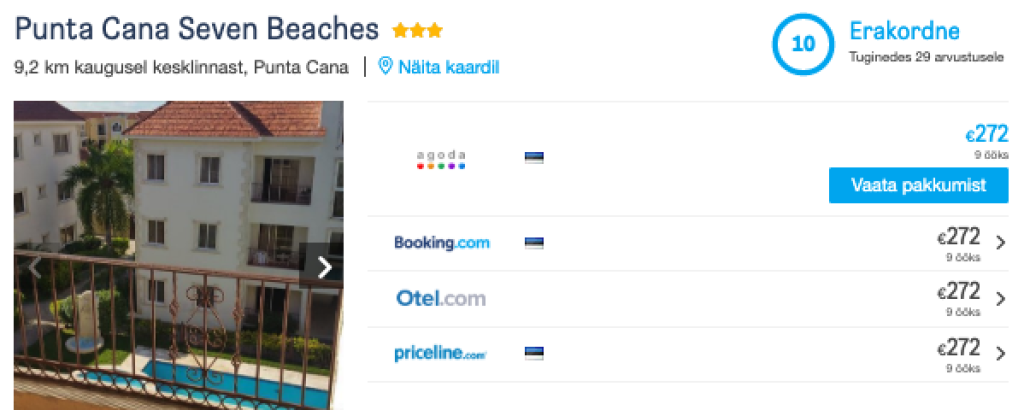Open the Punta Cana Seven Beaches title
This screenshot has width=1024, height=410.
coord(197,29)
